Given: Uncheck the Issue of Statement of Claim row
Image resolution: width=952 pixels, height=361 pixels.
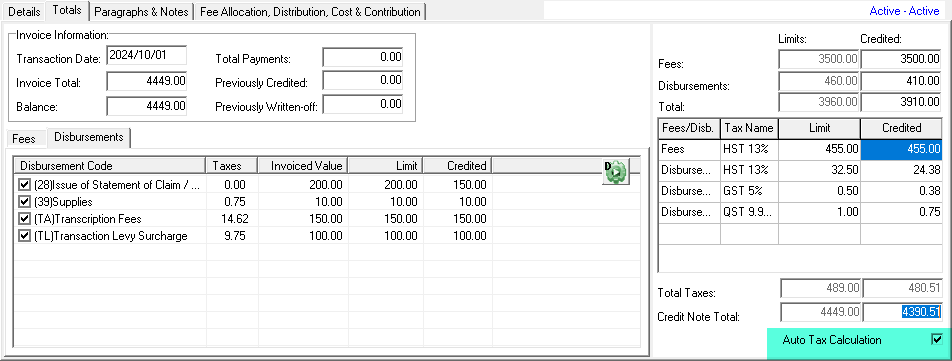Looking at the screenshot, I should coord(24,185).
